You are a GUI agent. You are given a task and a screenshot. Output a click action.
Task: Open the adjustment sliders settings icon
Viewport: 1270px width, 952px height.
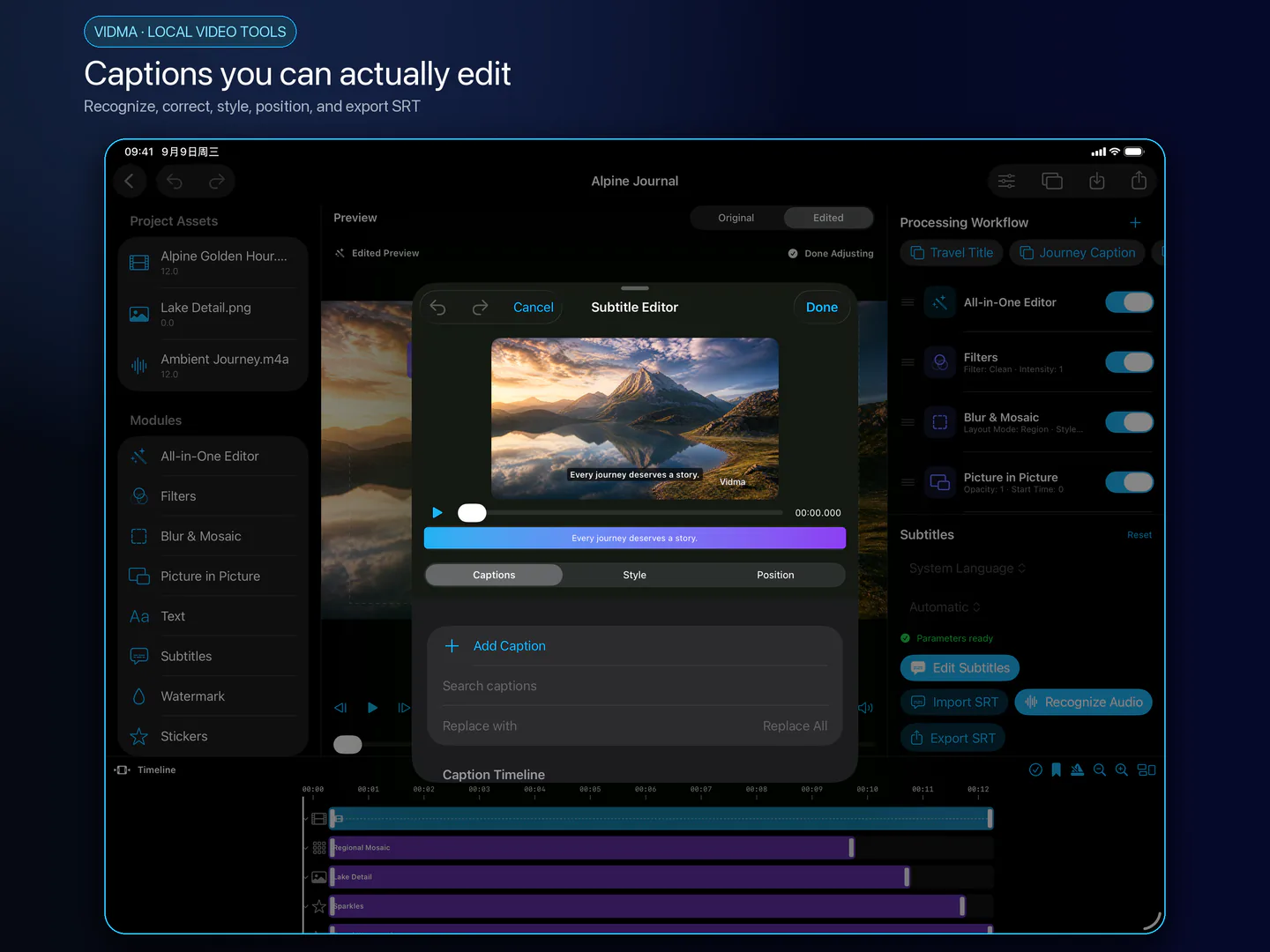pos(1006,182)
